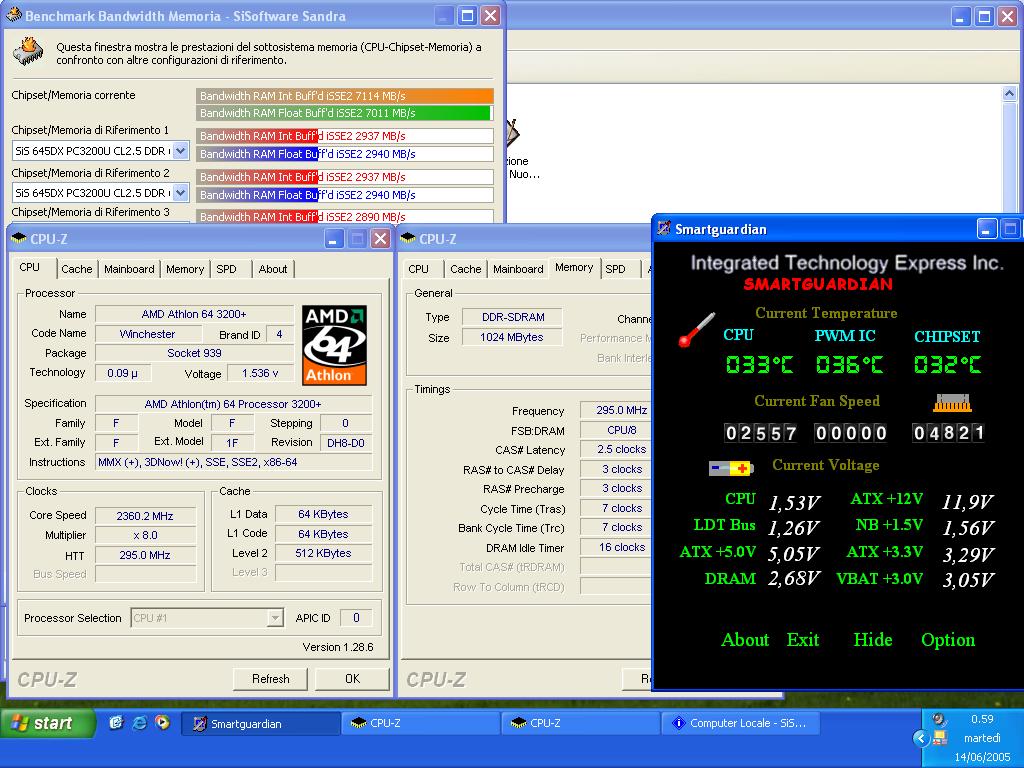Viewport: 1024px width, 768px height.
Task: Click the Memory Frequency 295.0 MHz value
Action: coord(617,410)
